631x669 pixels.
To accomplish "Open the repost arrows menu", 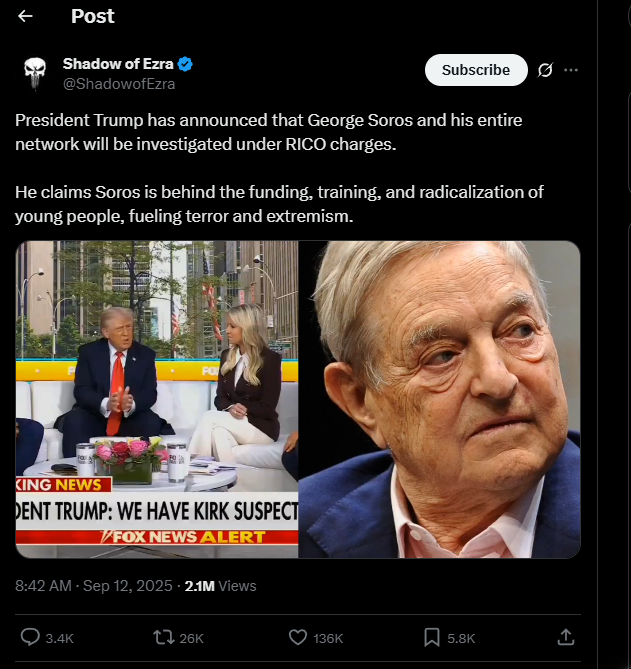I will [161, 637].
